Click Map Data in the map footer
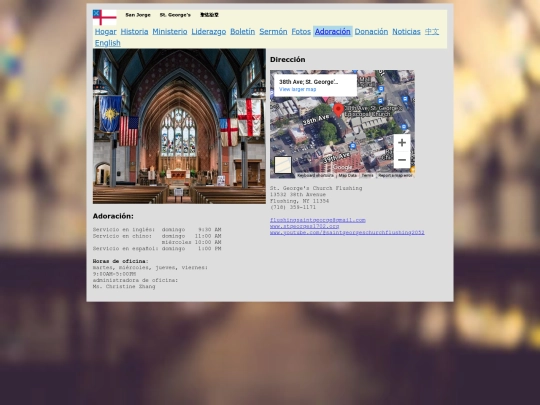This screenshot has width=540, height=405. (347, 175)
